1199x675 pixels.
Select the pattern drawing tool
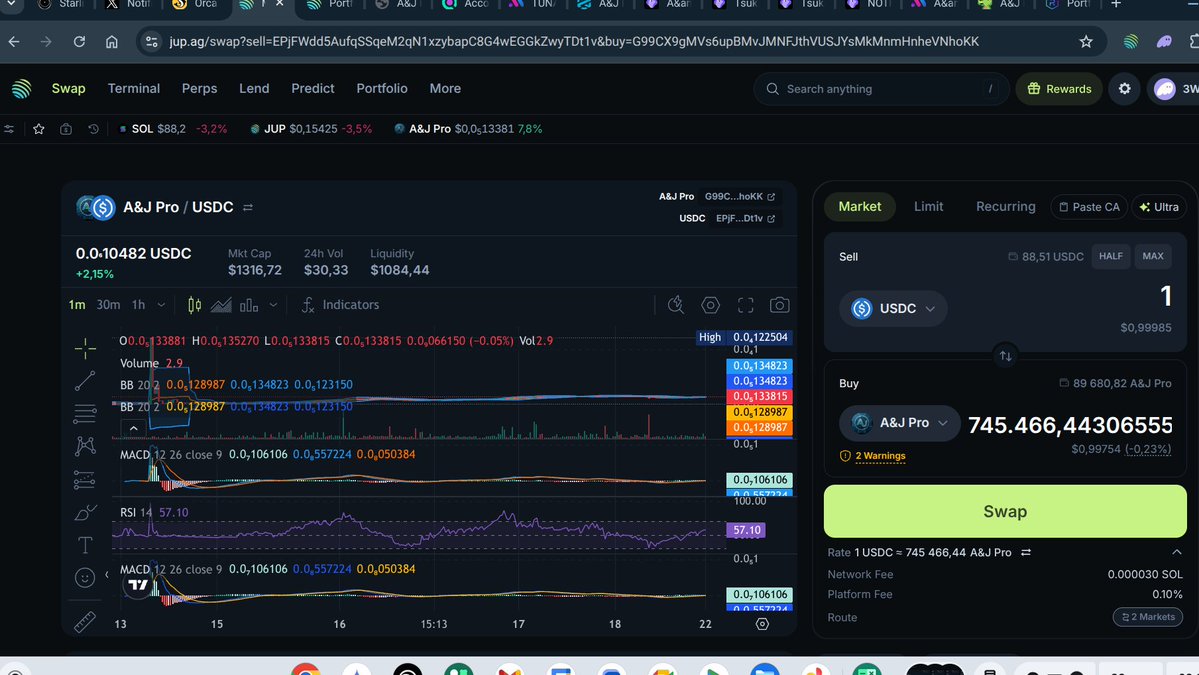click(85, 446)
